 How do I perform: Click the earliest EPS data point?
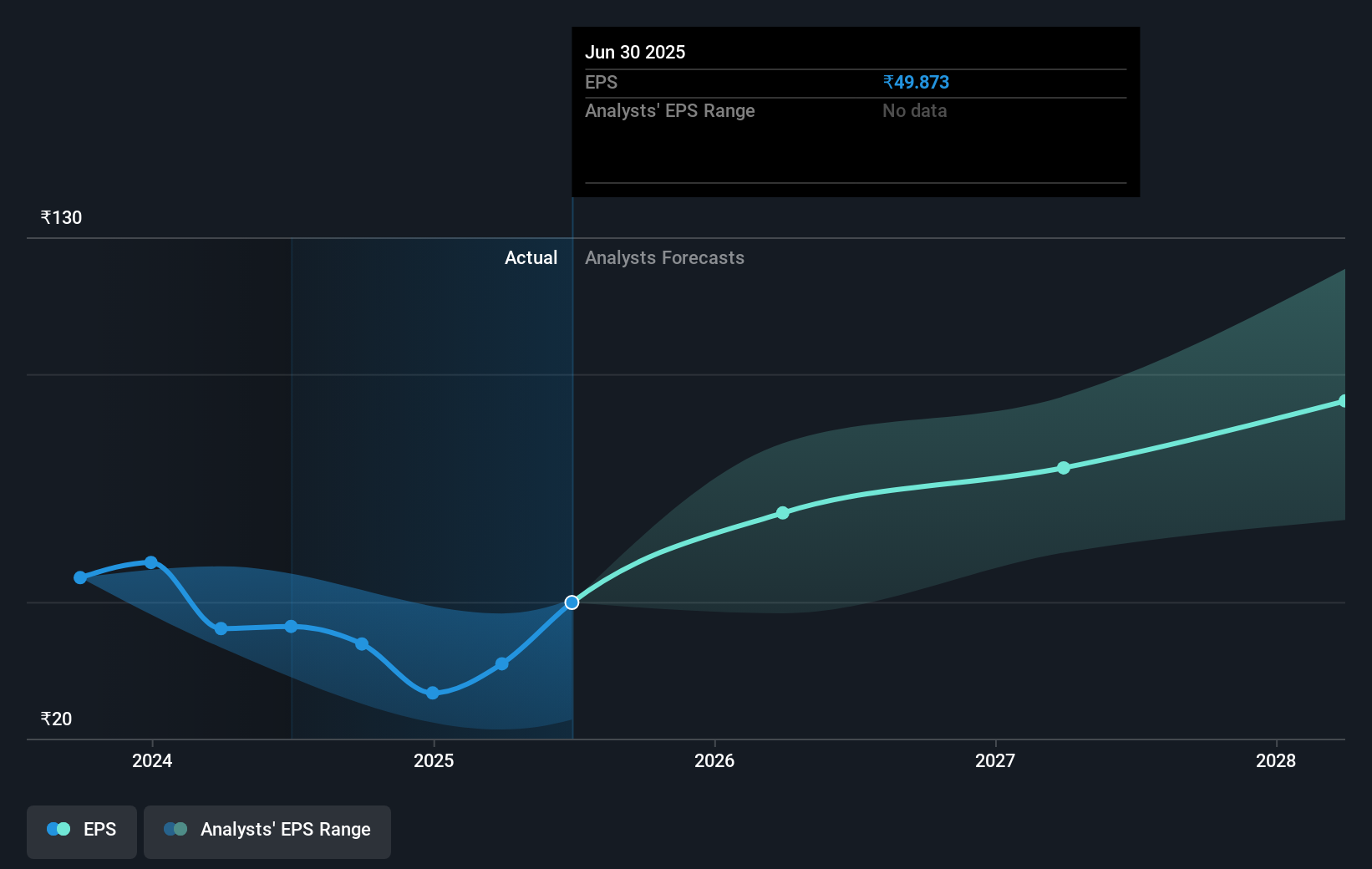click(80, 577)
